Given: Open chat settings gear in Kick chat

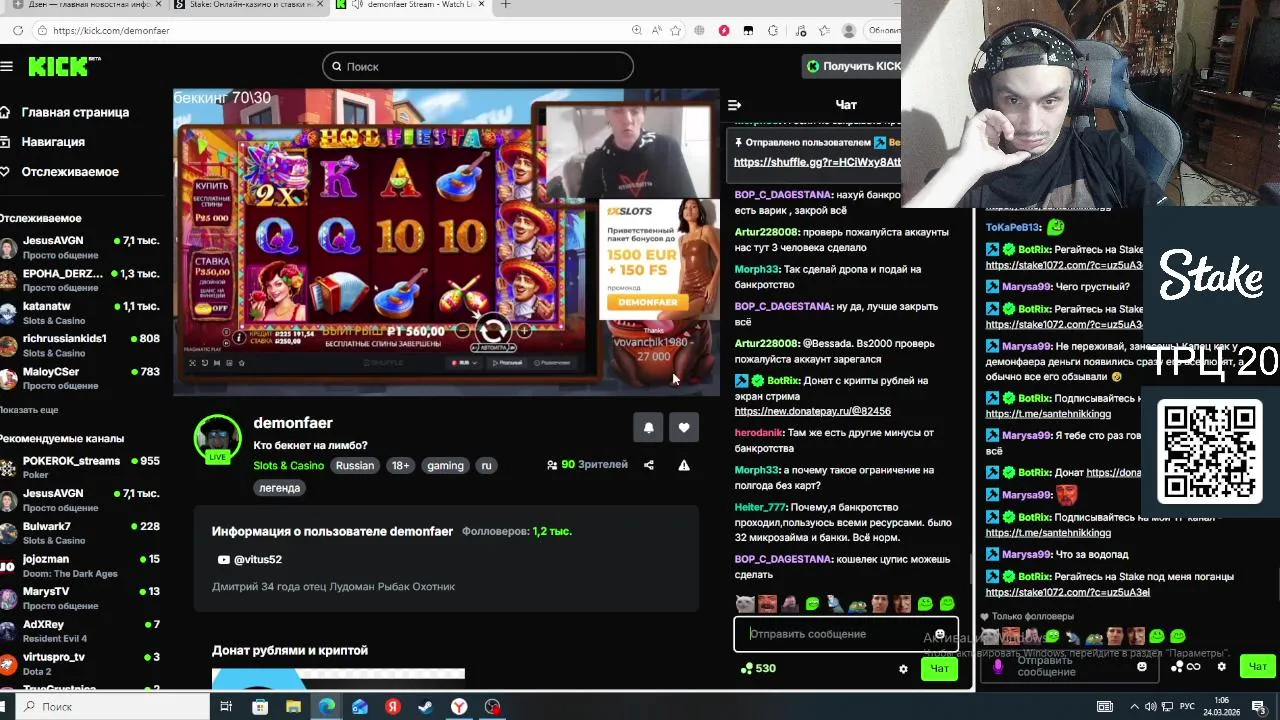Looking at the screenshot, I should pos(903,669).
